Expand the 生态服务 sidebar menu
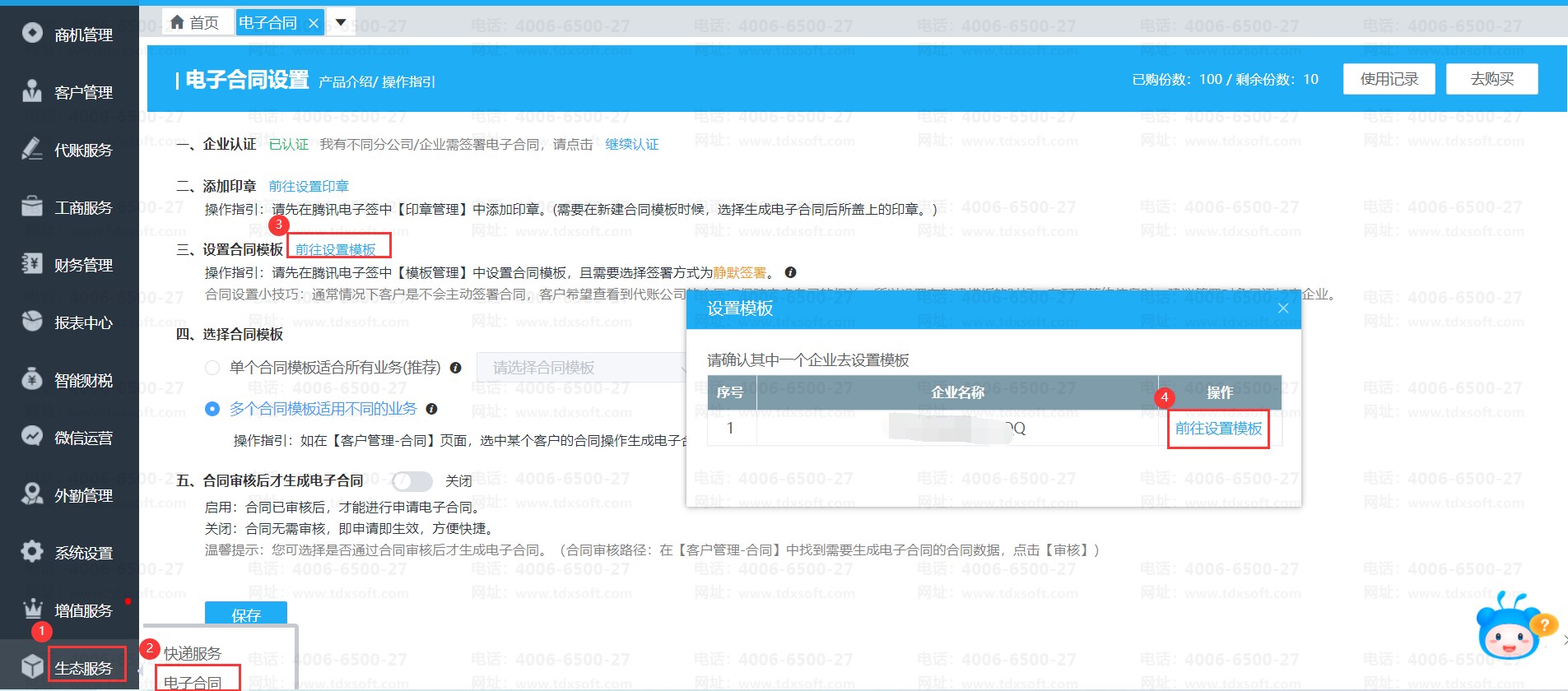Viewport: 1568px width, 691px height. point(83,667)
